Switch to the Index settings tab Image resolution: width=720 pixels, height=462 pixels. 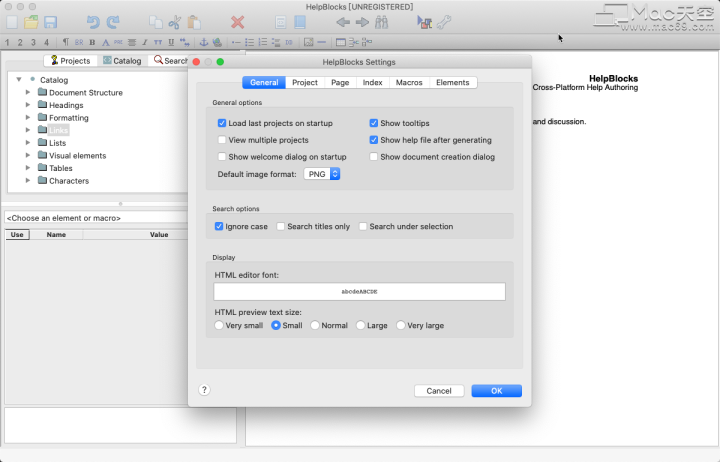[372, 83]
